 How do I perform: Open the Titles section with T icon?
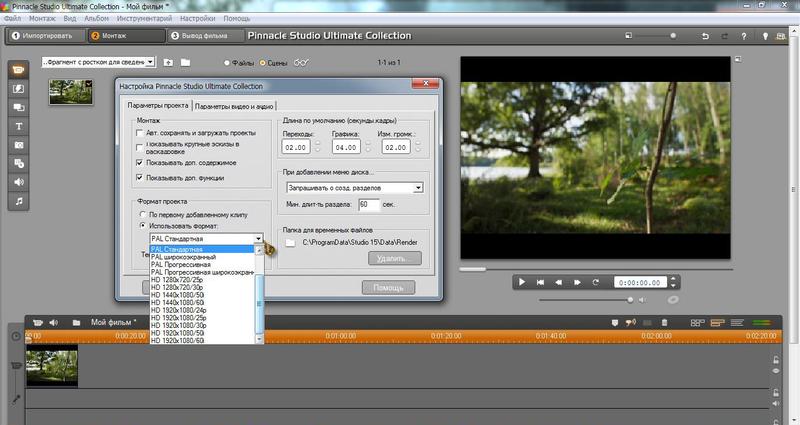click(x=18, y=126)
